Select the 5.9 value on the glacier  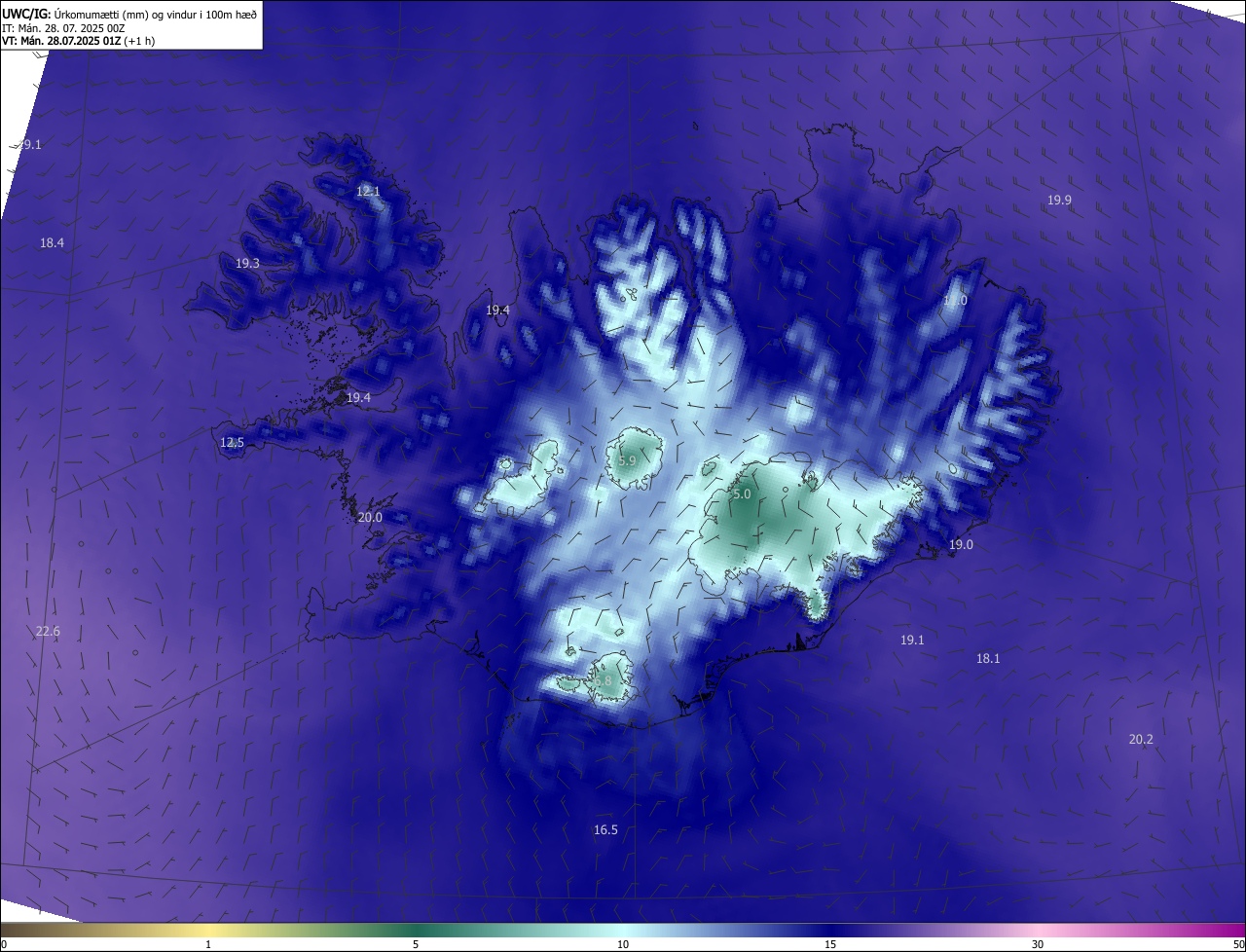(x=627, y=461)
